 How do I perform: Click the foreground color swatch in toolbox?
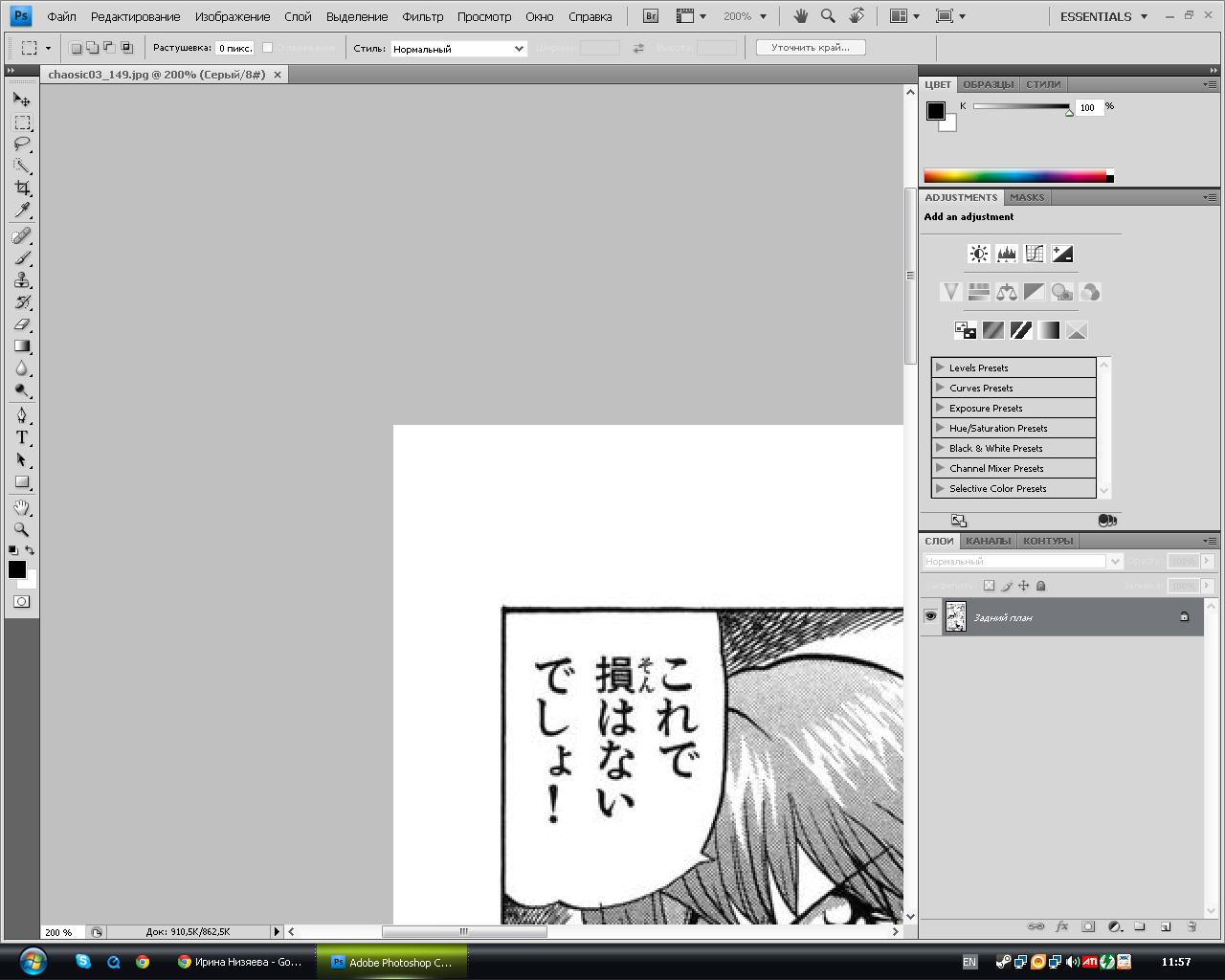click(x=17, y=569)
